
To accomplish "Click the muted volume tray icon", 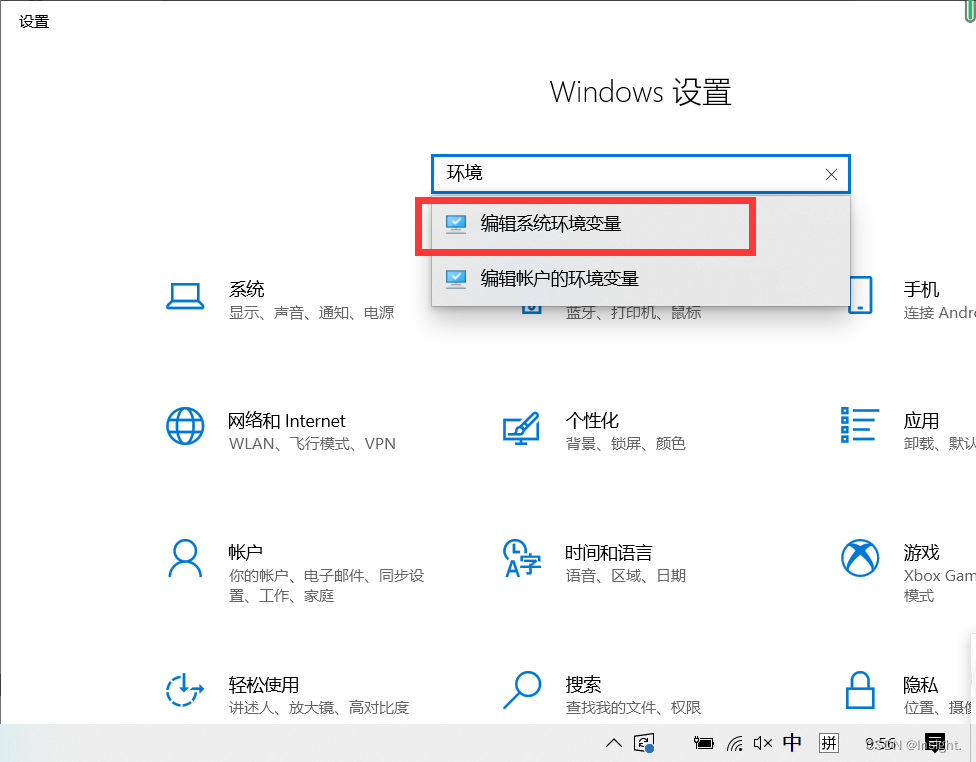I will pyautogui.click(x=762, y=743).
